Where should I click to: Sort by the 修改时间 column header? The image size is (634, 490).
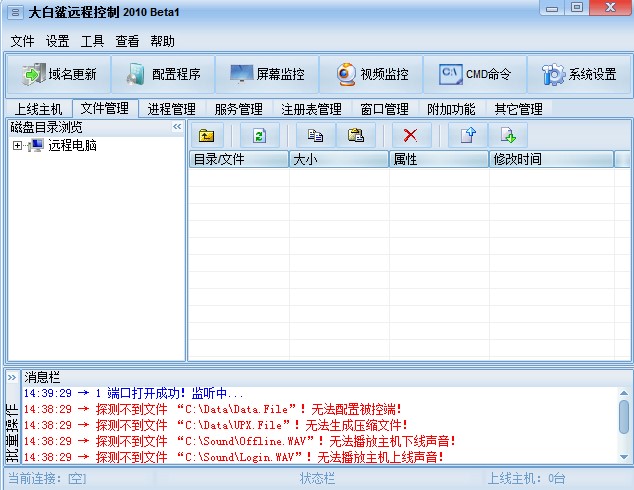[x=552, y=159]
